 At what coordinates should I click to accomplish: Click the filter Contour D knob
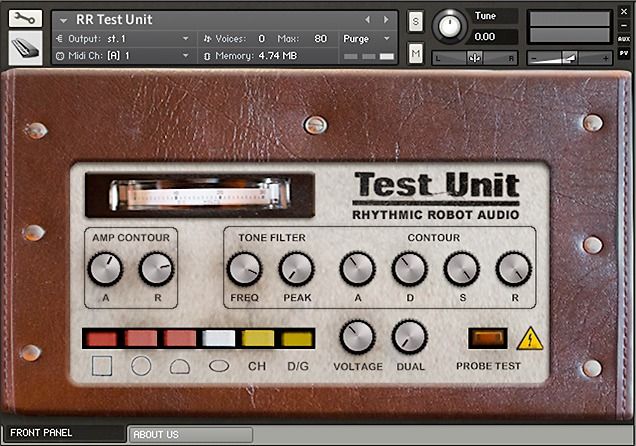pos(409,269)
